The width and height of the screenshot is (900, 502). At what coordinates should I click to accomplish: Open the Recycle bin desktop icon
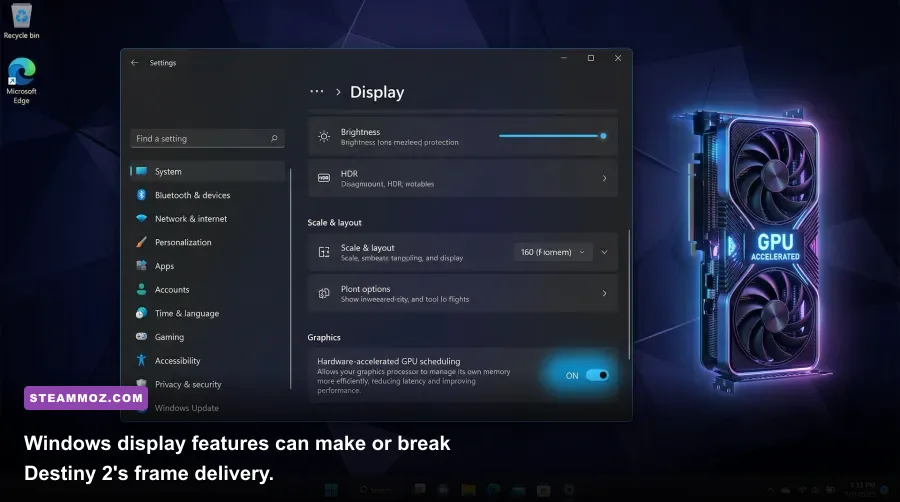[x=21, y=21]
